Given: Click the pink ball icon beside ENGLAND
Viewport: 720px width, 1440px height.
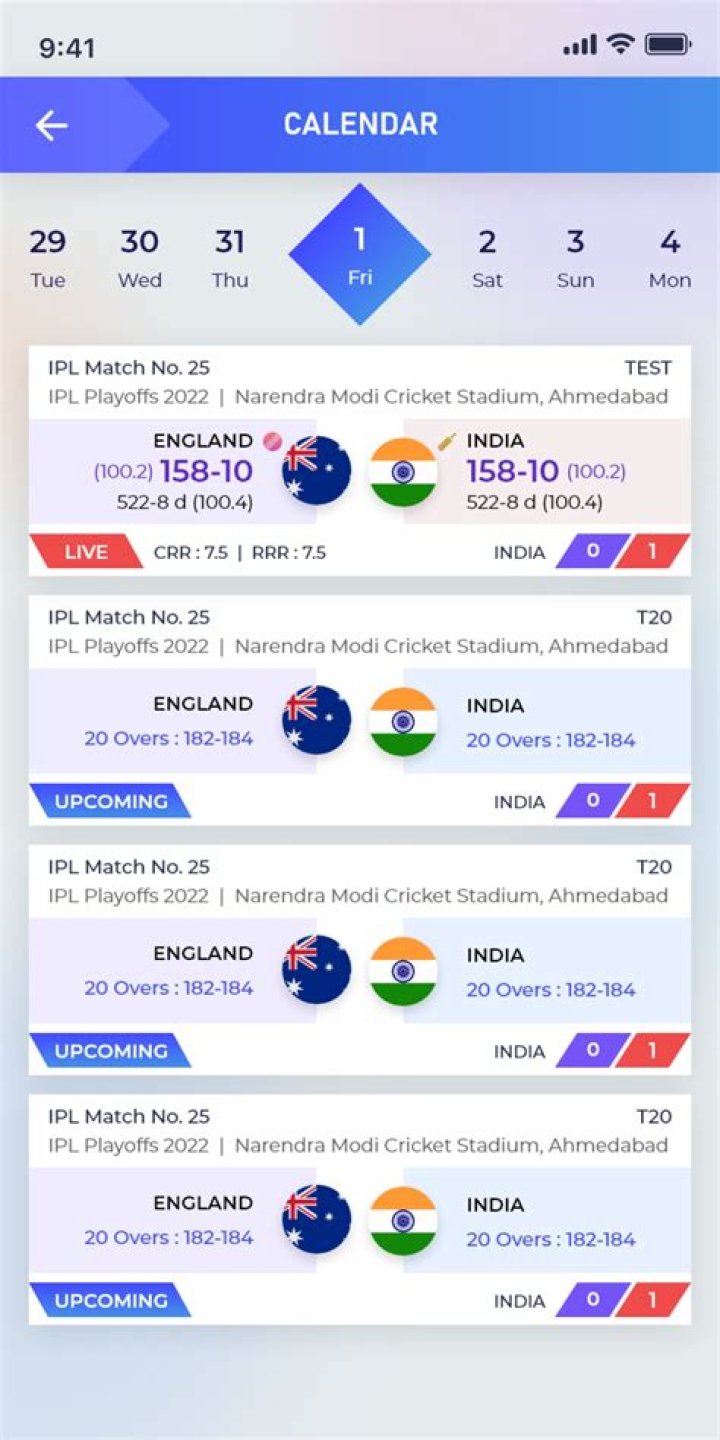Looking at the screenshot, I should (272, 441).
